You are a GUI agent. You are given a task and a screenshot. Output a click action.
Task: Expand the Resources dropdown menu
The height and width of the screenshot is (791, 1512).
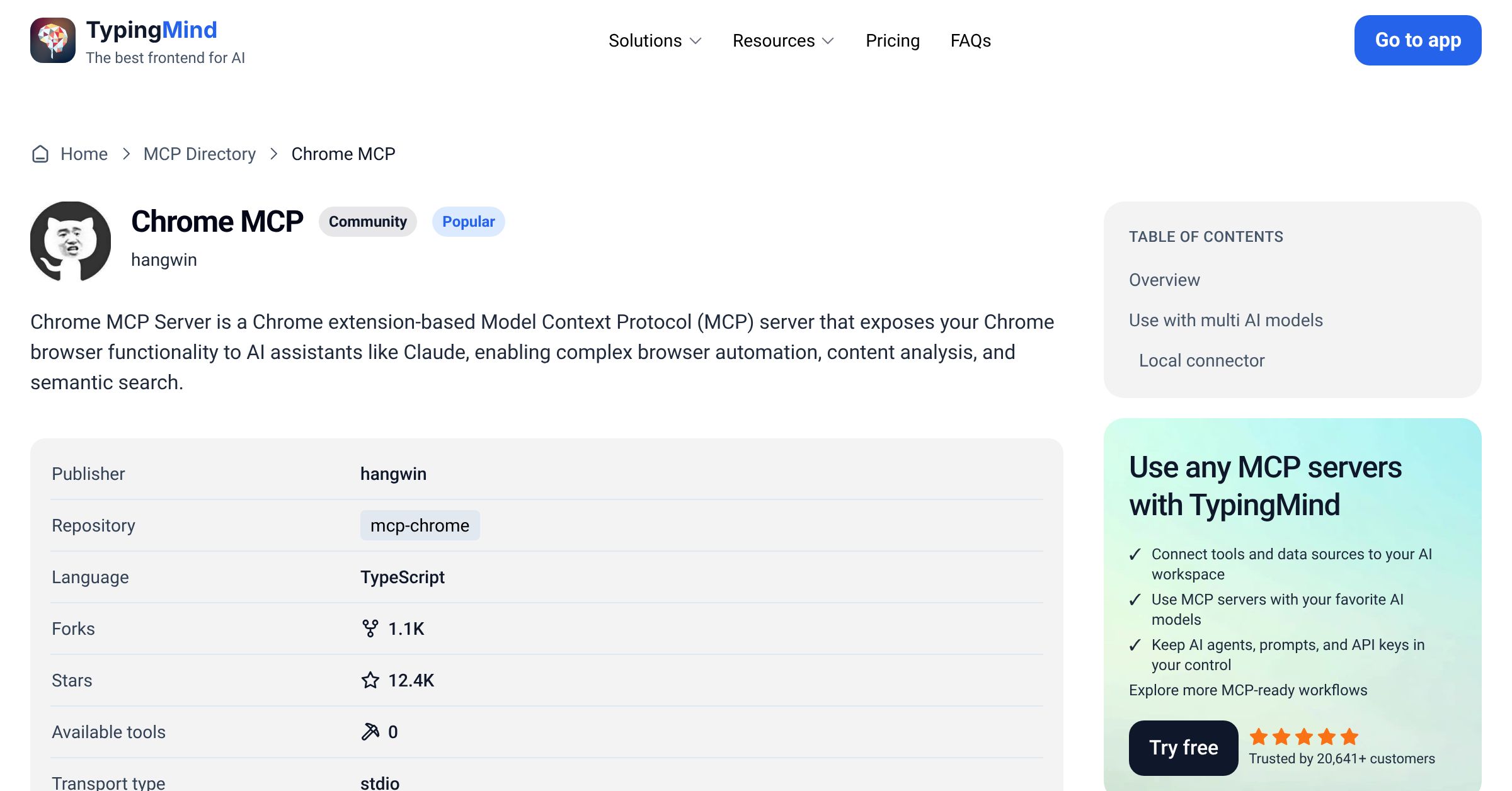[784, 40]
